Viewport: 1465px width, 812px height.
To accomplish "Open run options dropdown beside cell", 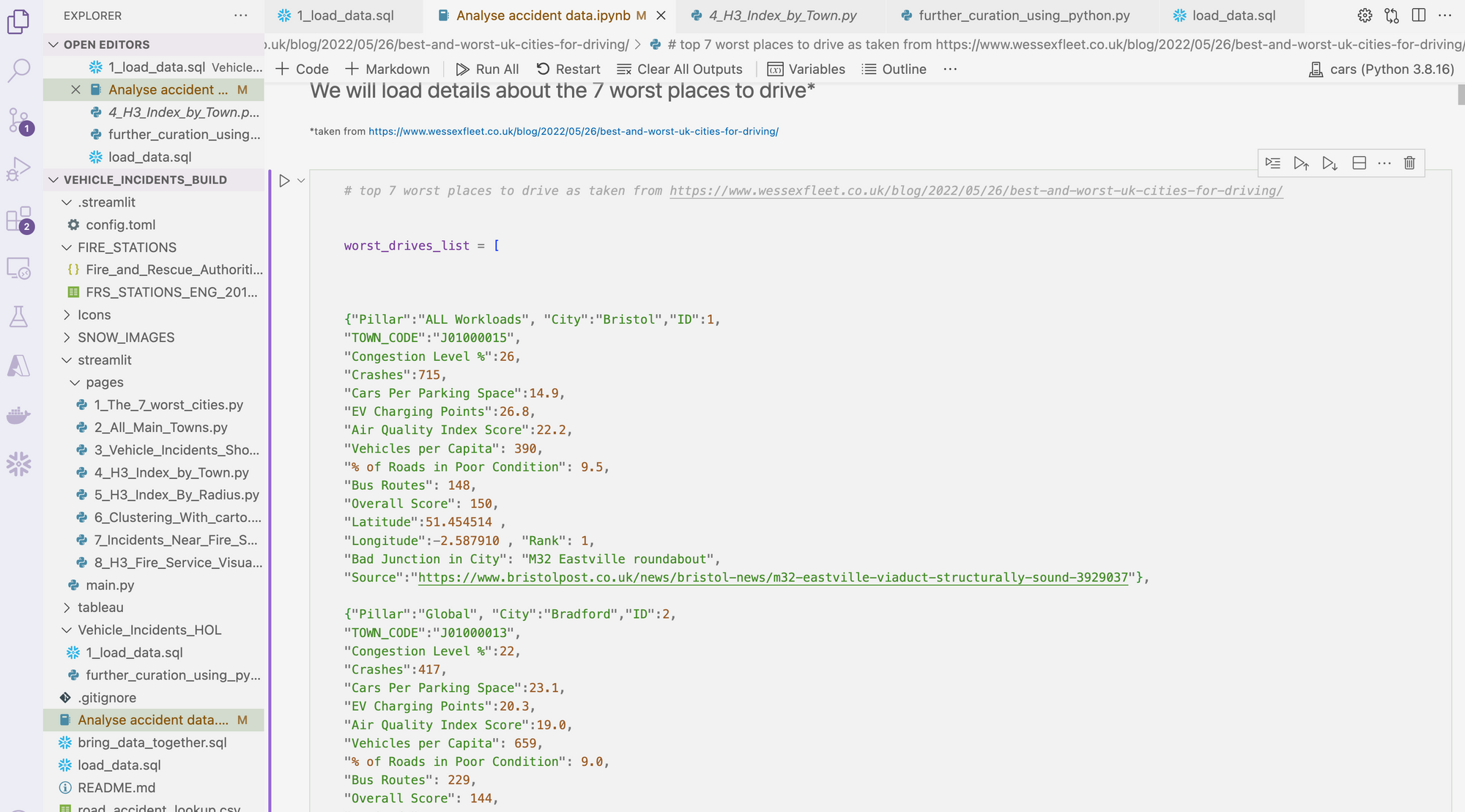I will 301,181.
